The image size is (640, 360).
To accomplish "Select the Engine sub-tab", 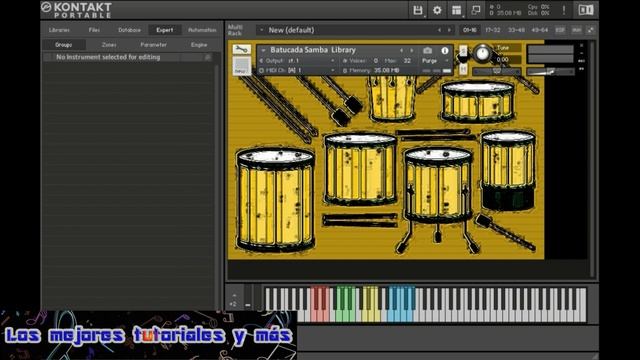I will (x=199, y=44).
